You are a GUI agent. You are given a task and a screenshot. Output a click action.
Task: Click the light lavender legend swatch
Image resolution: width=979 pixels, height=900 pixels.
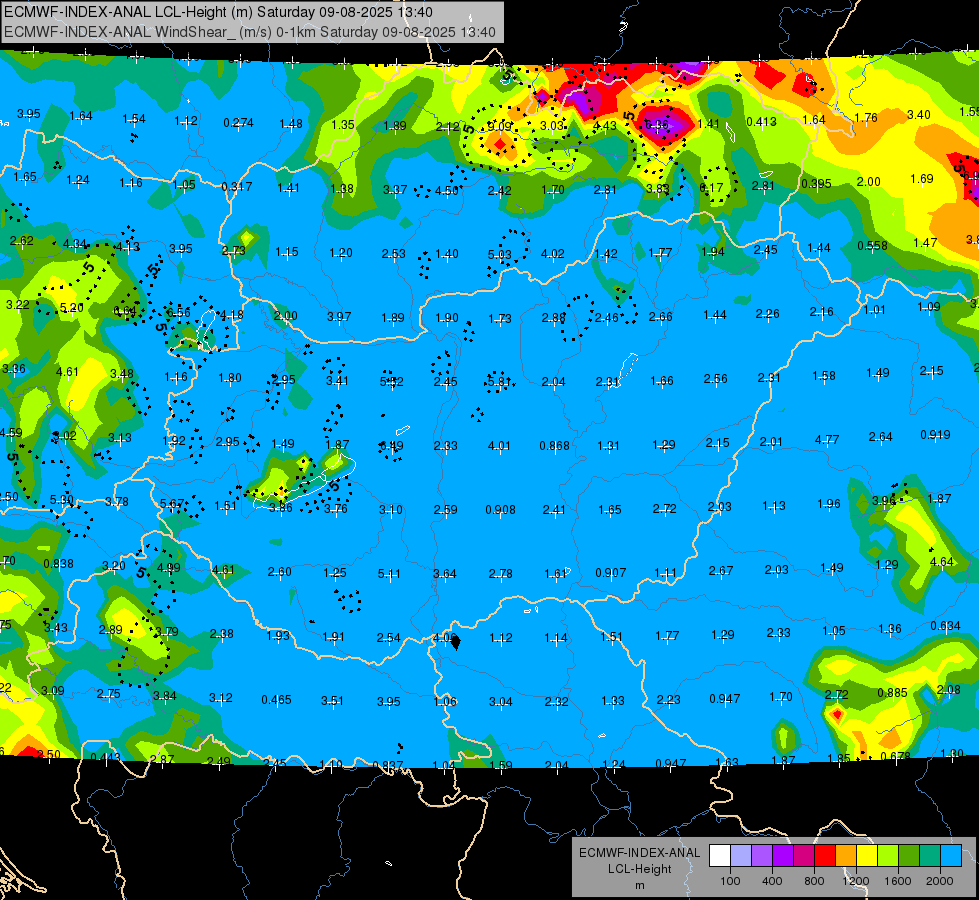(x=741, y=856)
